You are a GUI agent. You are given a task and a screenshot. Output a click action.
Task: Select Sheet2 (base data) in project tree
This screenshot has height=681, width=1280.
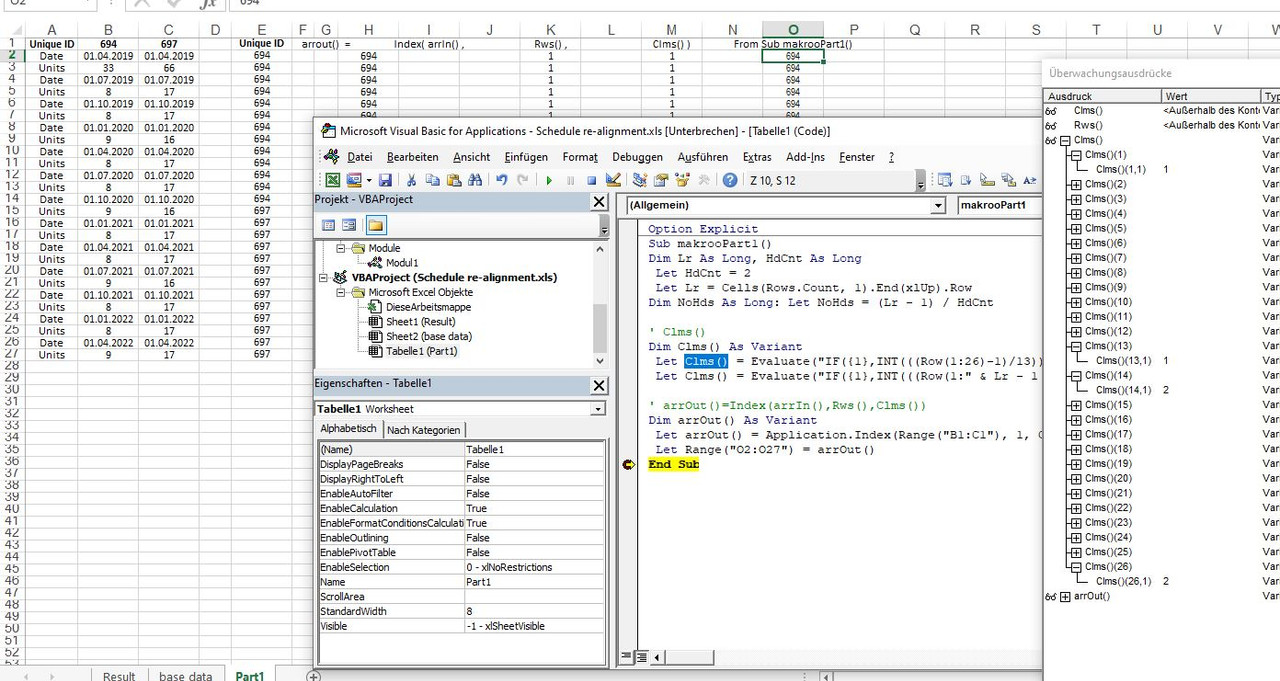pos(428,337)
